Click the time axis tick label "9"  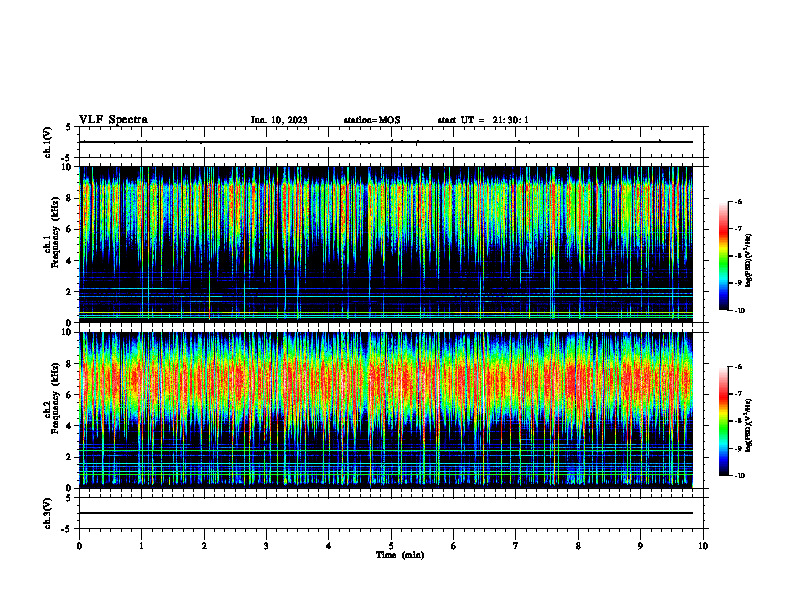640,546
